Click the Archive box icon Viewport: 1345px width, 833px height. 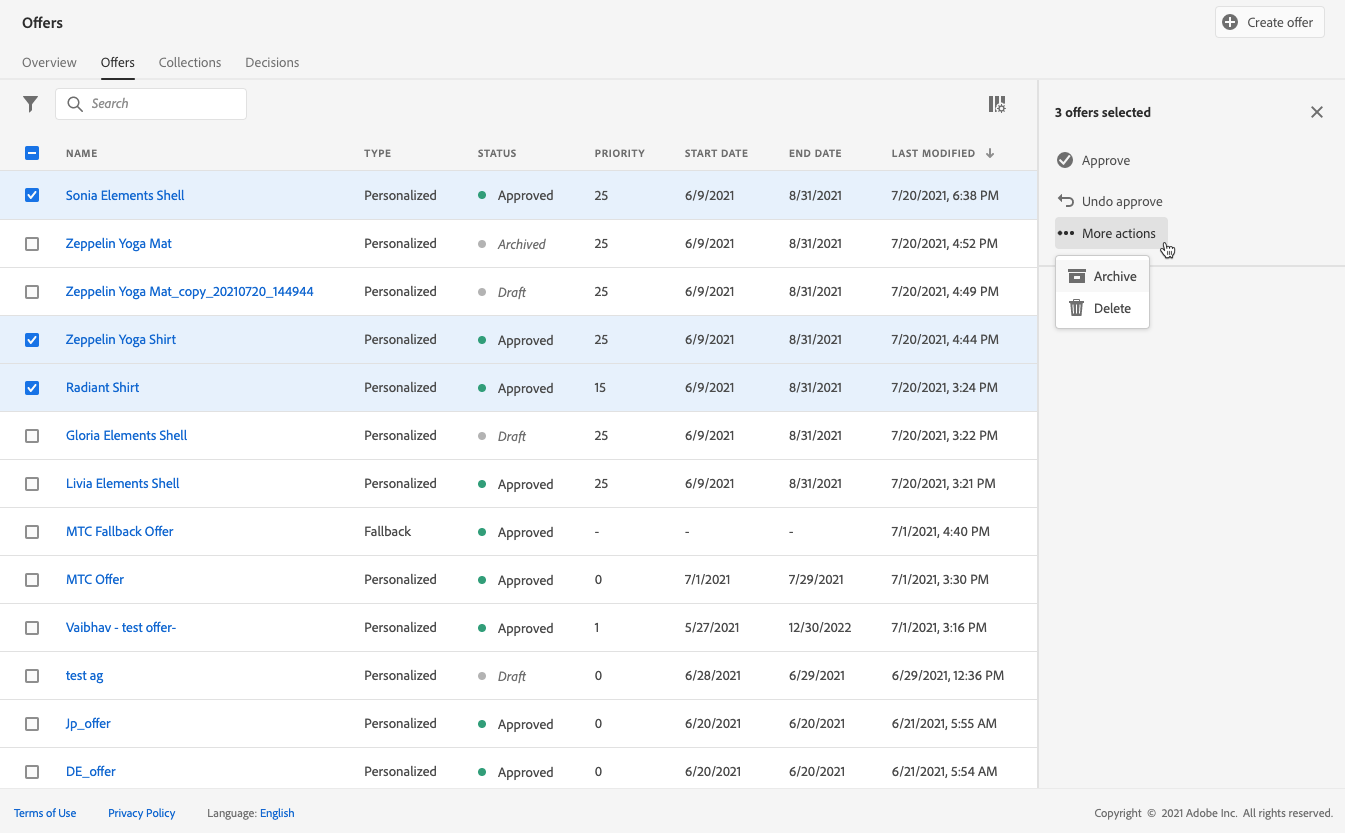[1077, 277]
